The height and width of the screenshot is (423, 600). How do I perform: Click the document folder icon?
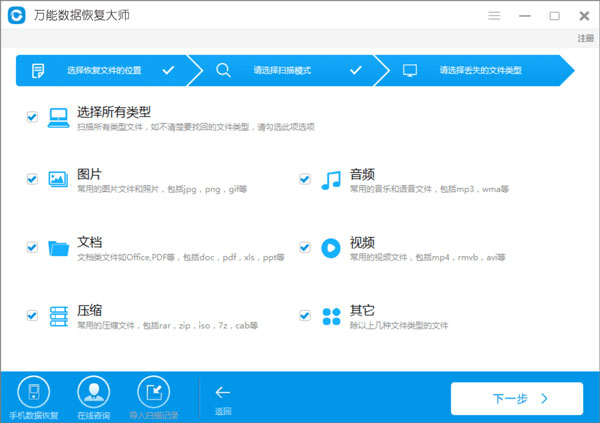pos(58,248)
